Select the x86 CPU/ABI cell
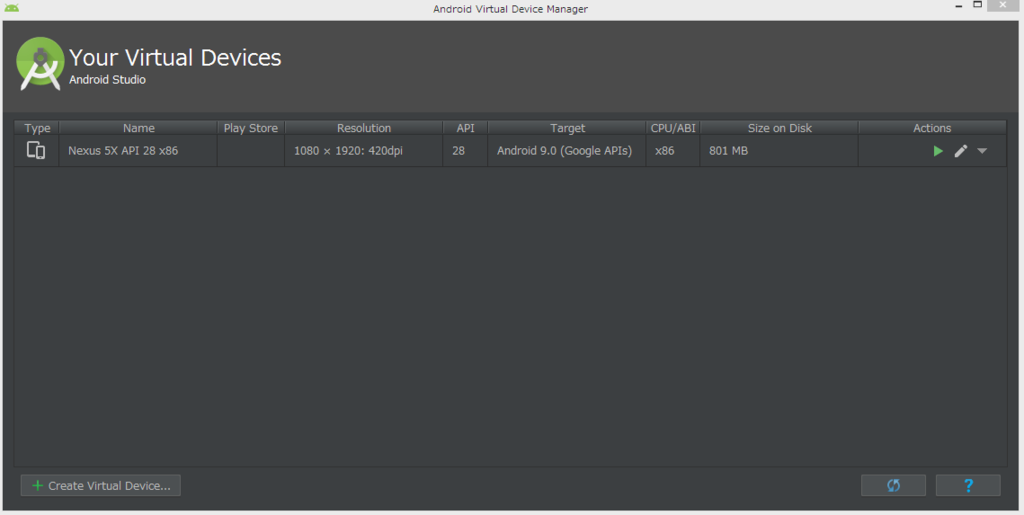 tap(673, 151)
